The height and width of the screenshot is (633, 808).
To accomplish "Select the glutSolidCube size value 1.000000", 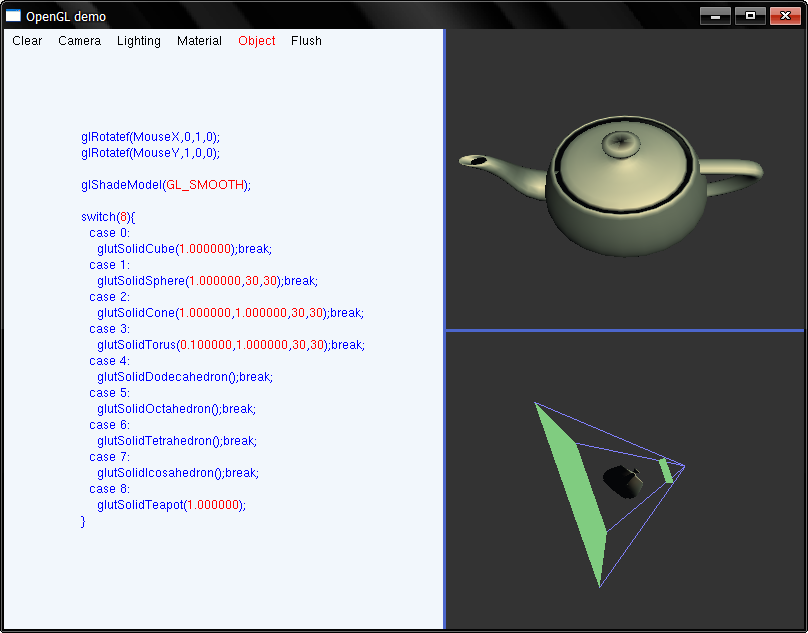I will tap(205, 249).
